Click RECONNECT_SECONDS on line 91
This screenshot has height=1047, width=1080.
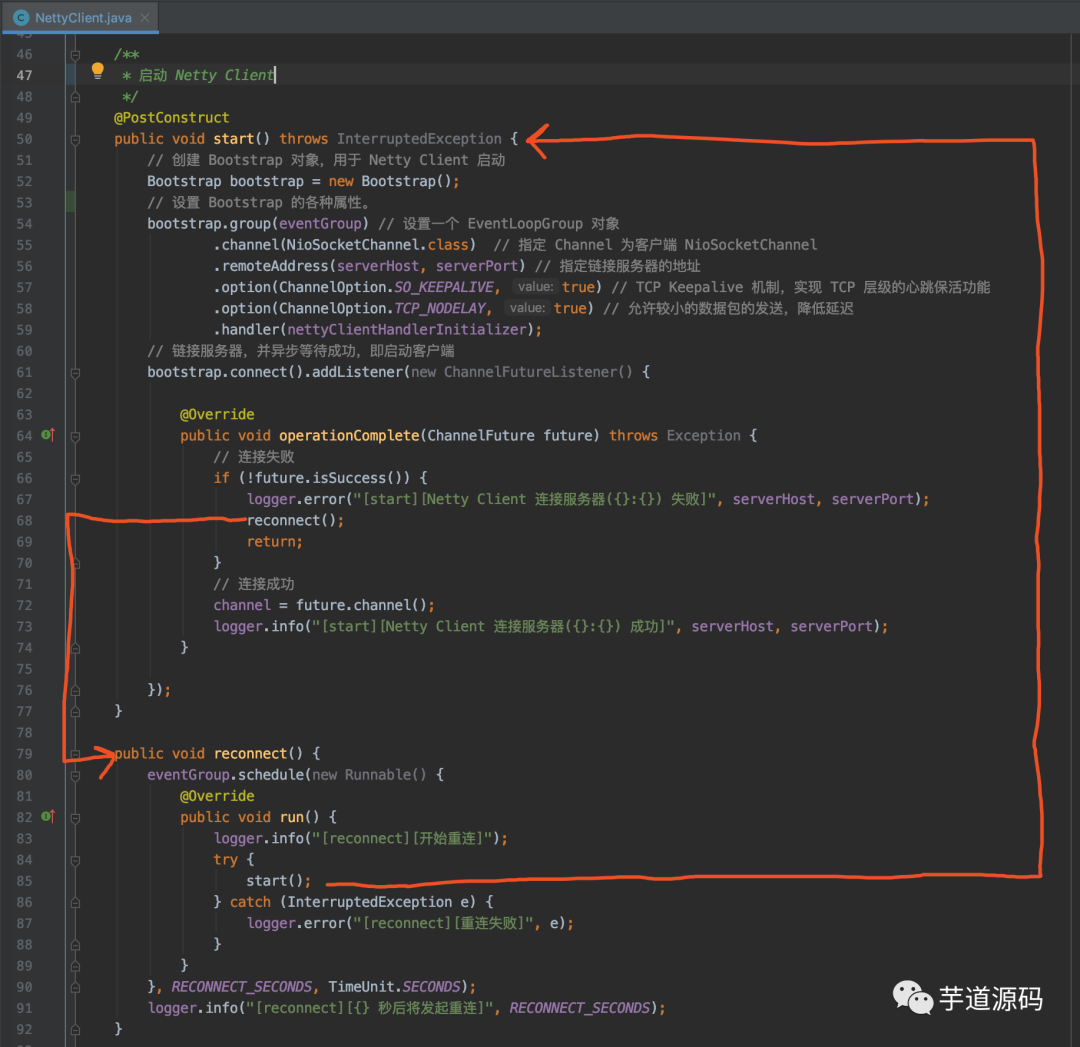pyautogui.click(x=579, y=1008)
